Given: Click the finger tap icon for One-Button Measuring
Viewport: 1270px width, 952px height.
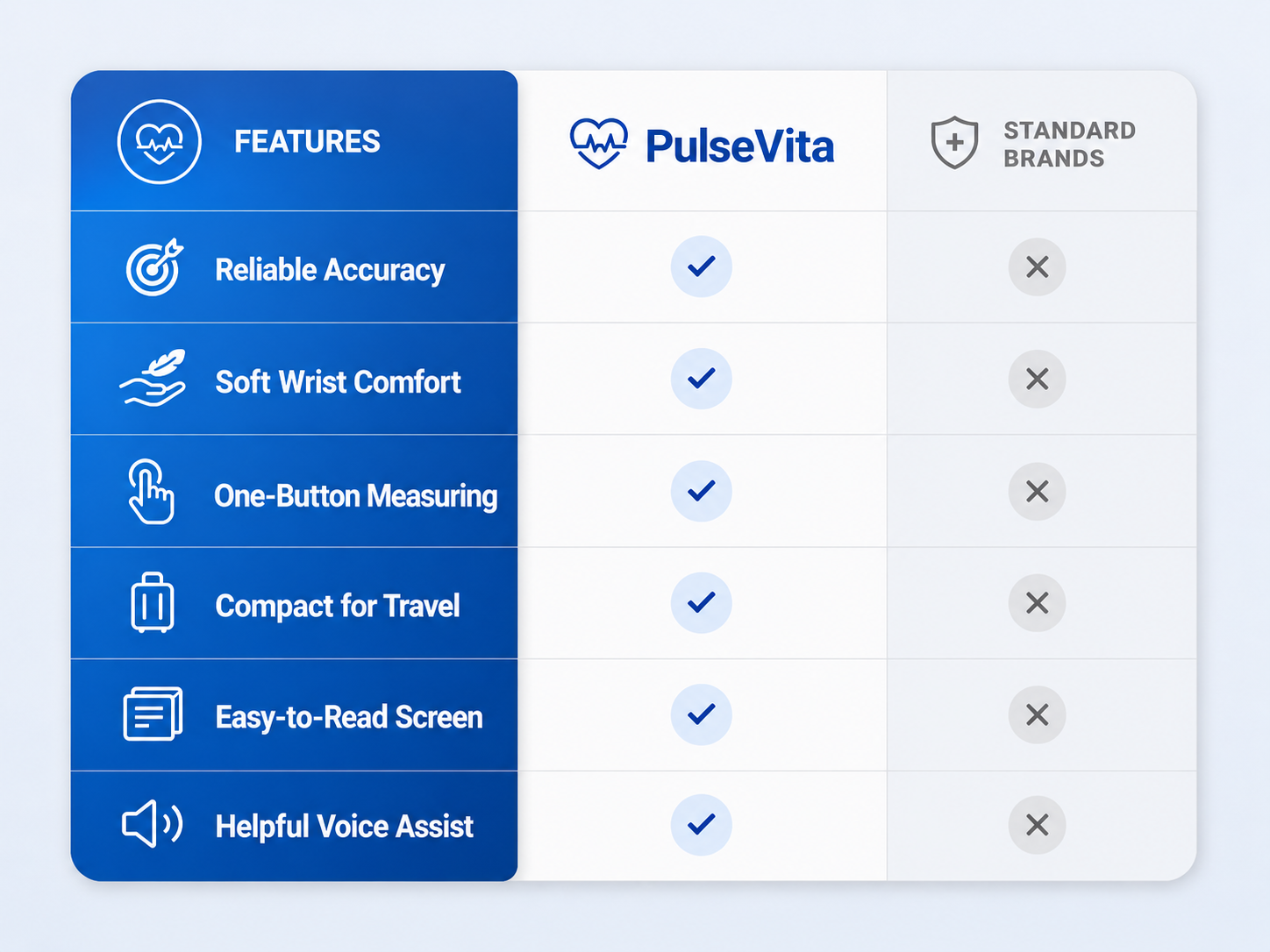Looking at the screenshot, I should pos(151,492).
